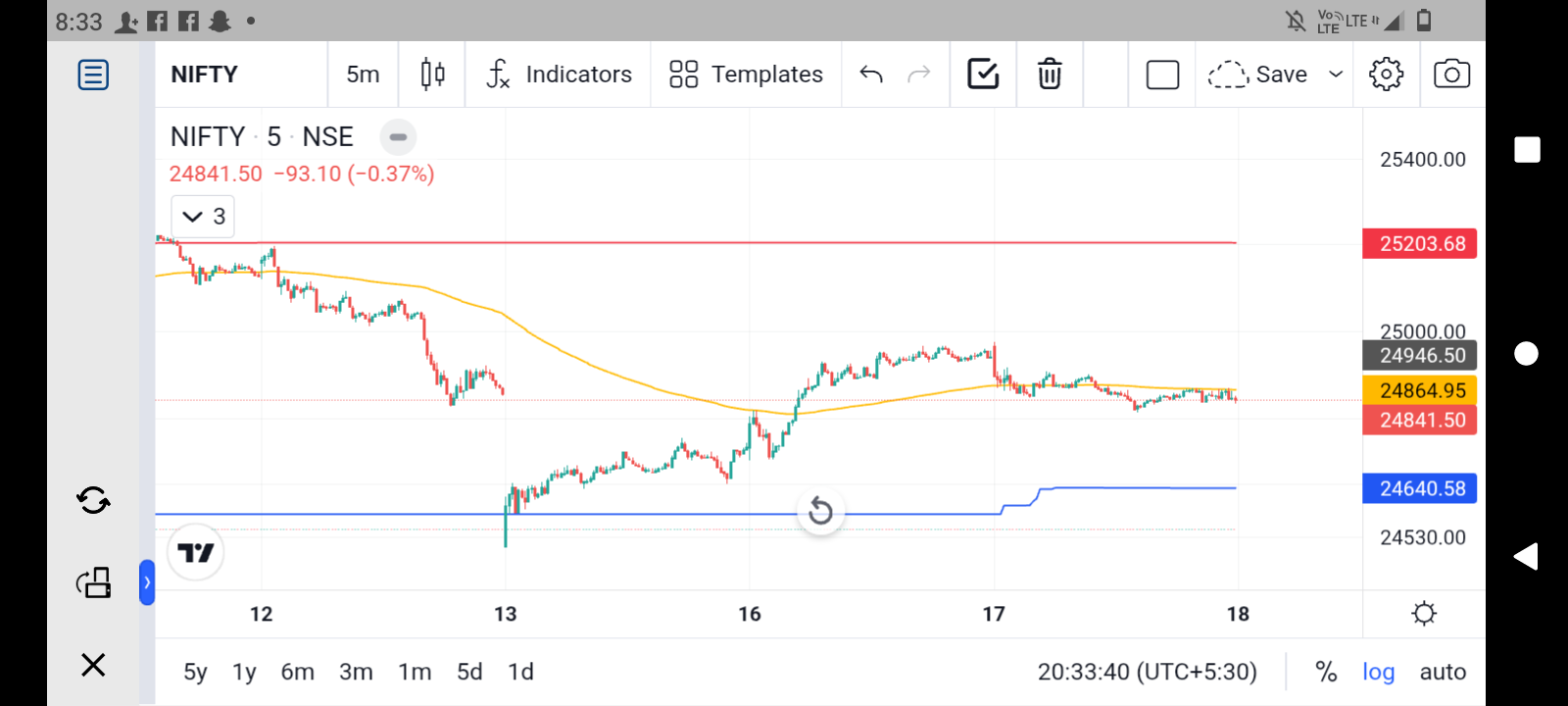Click the 25400.00 price axis label
Screen dimensions: 1568x706
click(x=1423, y=160)
